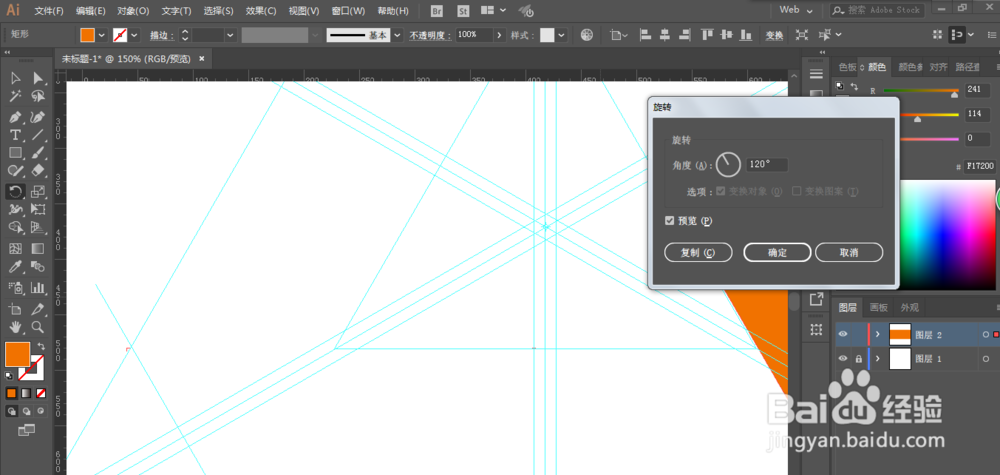1000x475 pixels.
Task: Hide 图层 1 using eye icon
Action: [x=843, y=359]
